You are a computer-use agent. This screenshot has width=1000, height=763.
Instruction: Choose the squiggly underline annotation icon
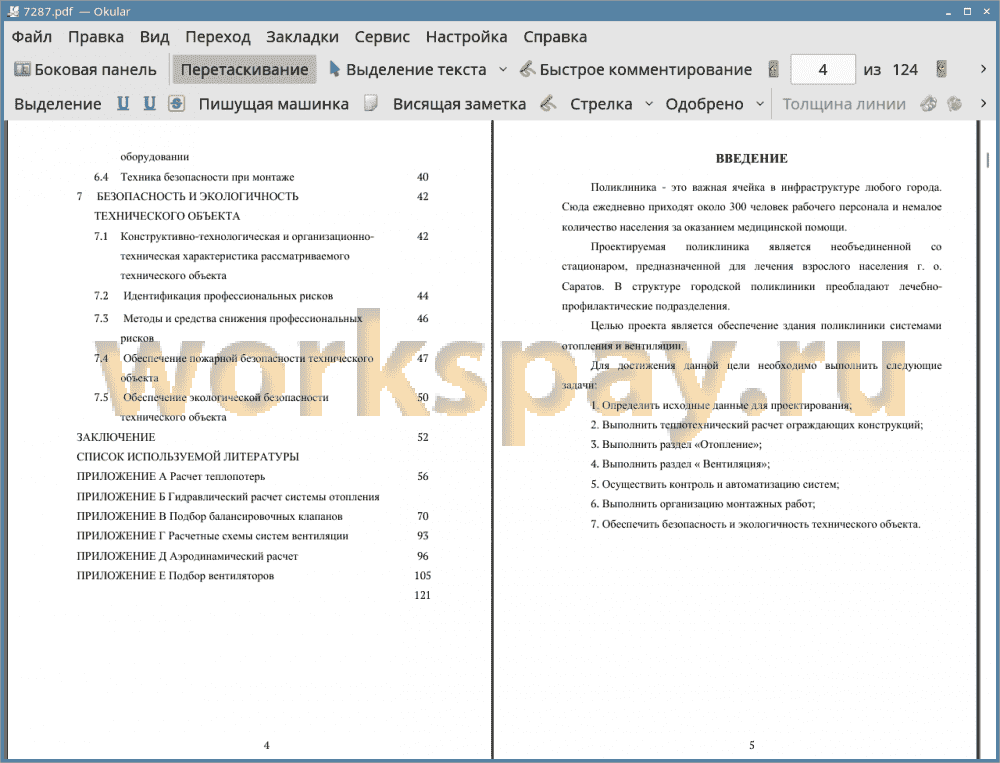(x=149, y=103)
